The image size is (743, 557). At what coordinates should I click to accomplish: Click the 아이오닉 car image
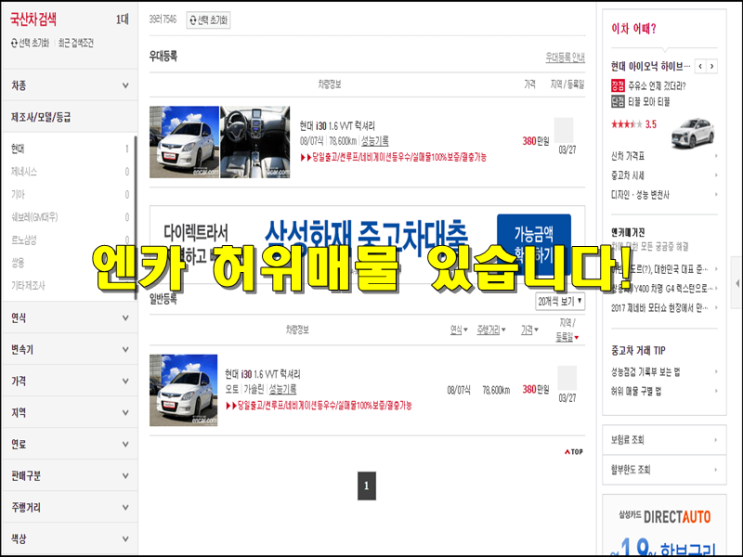pos(692,133)
